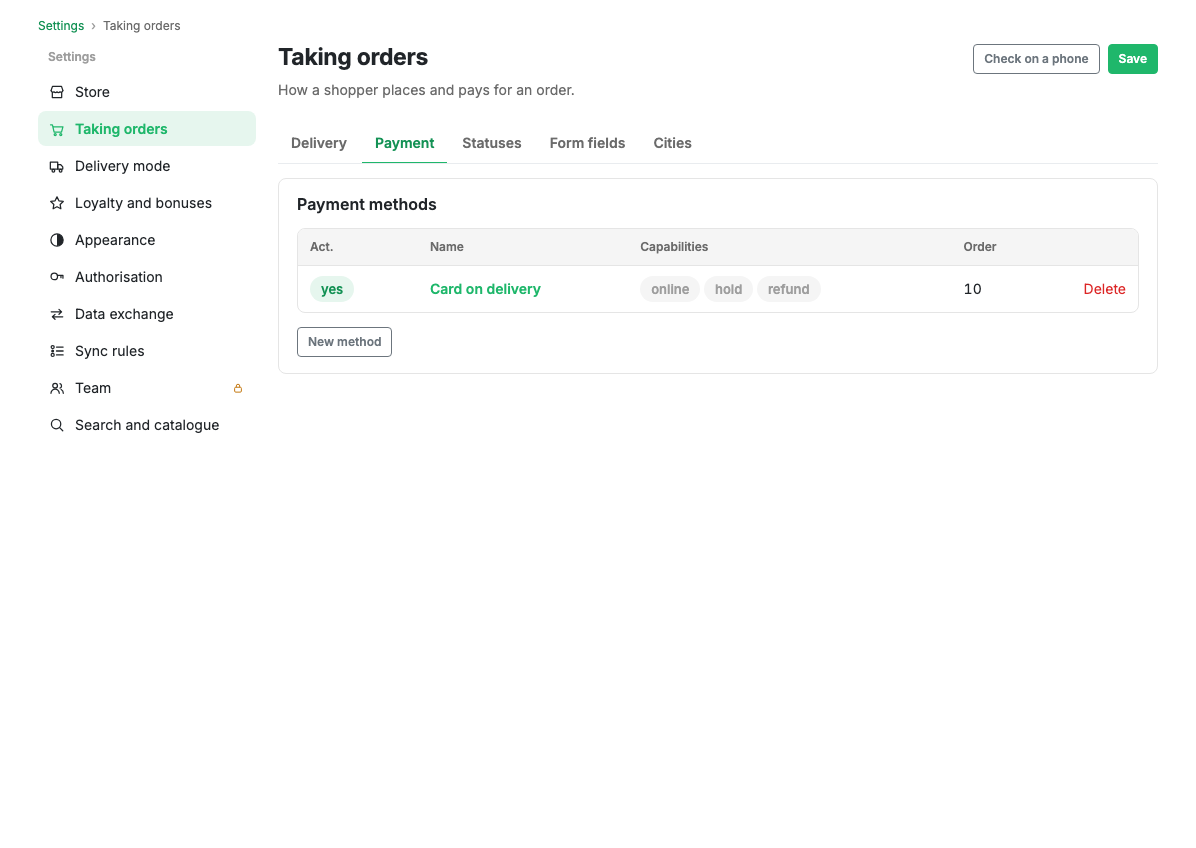Click the Sync rules list icon
Viewport: 1196px width, 848px height.
56,352
